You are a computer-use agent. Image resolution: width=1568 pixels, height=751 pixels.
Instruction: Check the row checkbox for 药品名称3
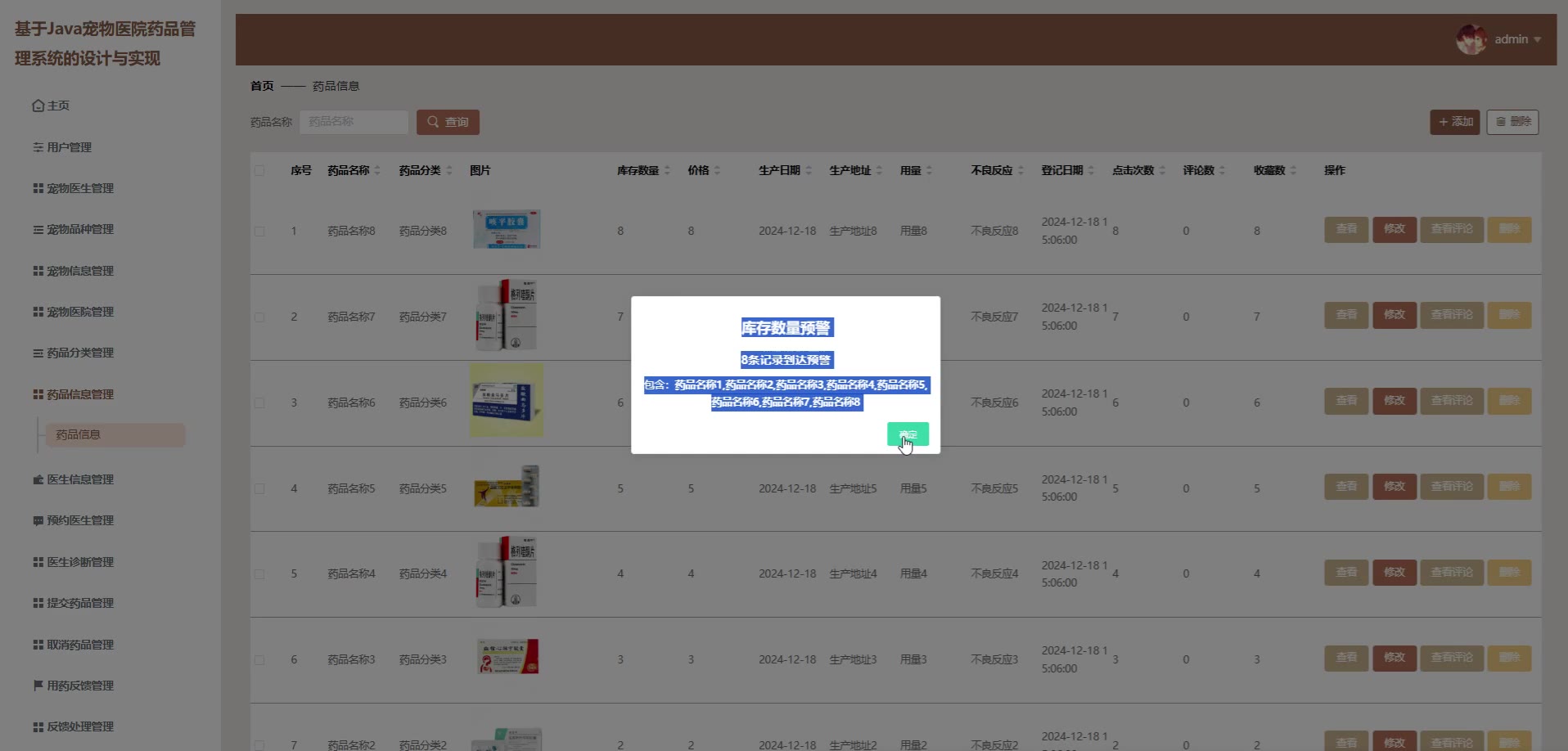(x=259, y=660)
